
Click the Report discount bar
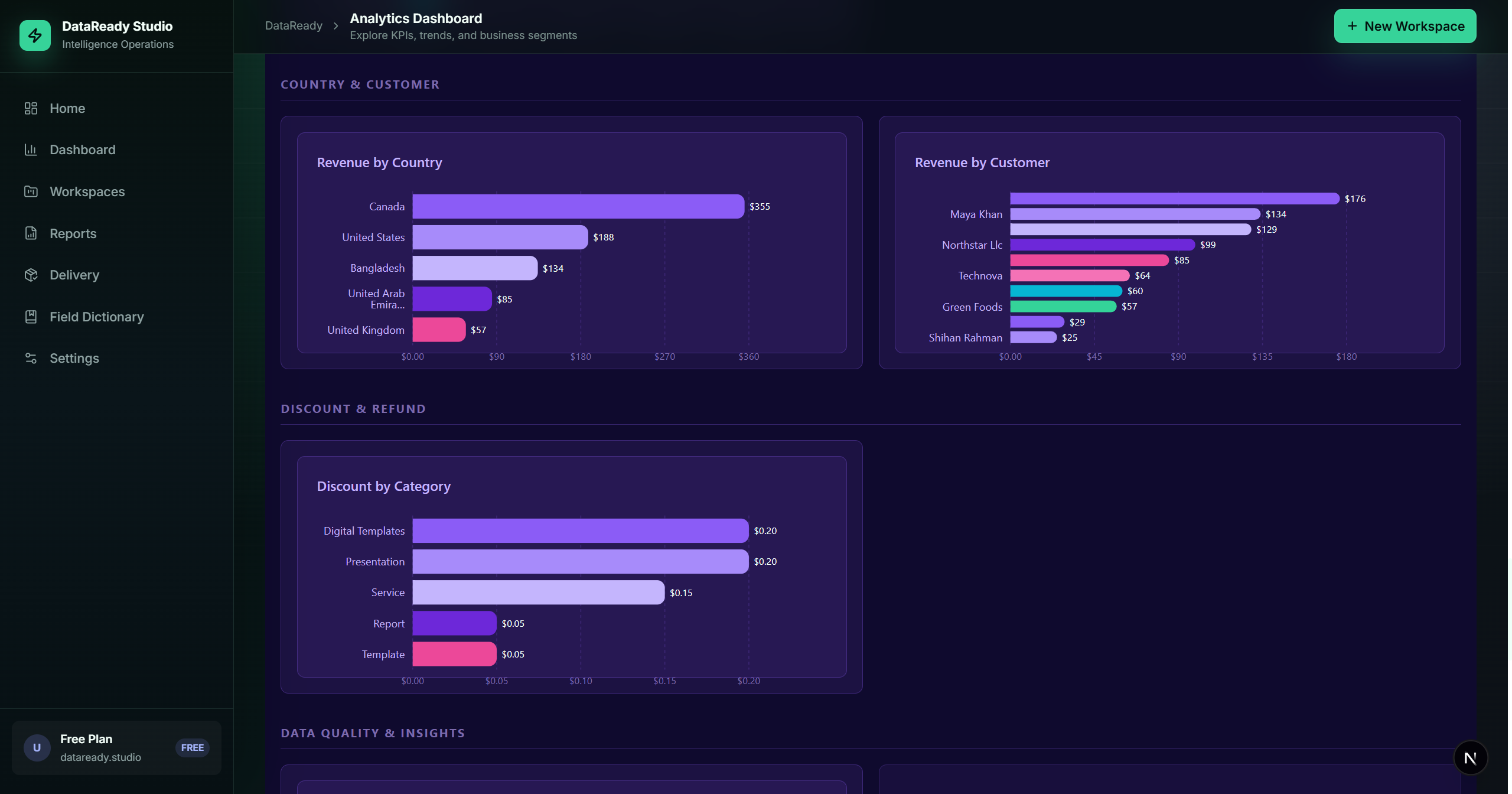click(455, 623)
